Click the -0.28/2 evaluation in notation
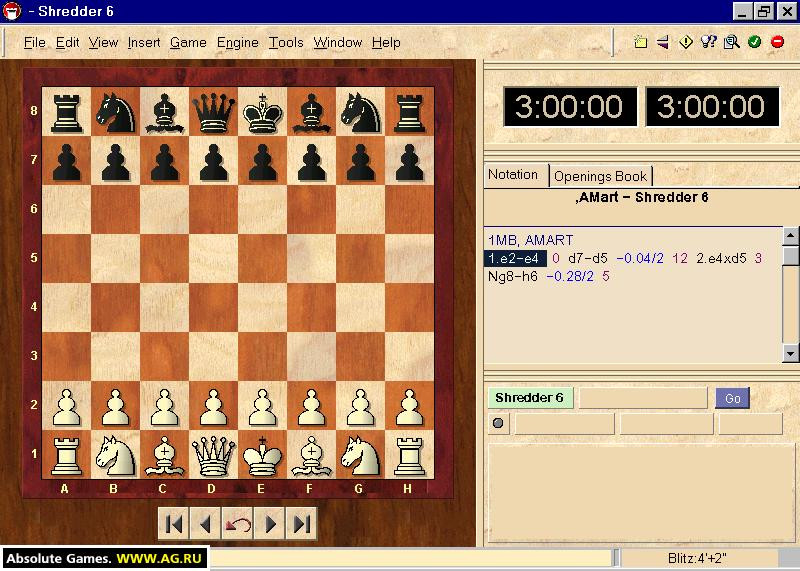Screen dimensions: 800x571 coord(570,277)
